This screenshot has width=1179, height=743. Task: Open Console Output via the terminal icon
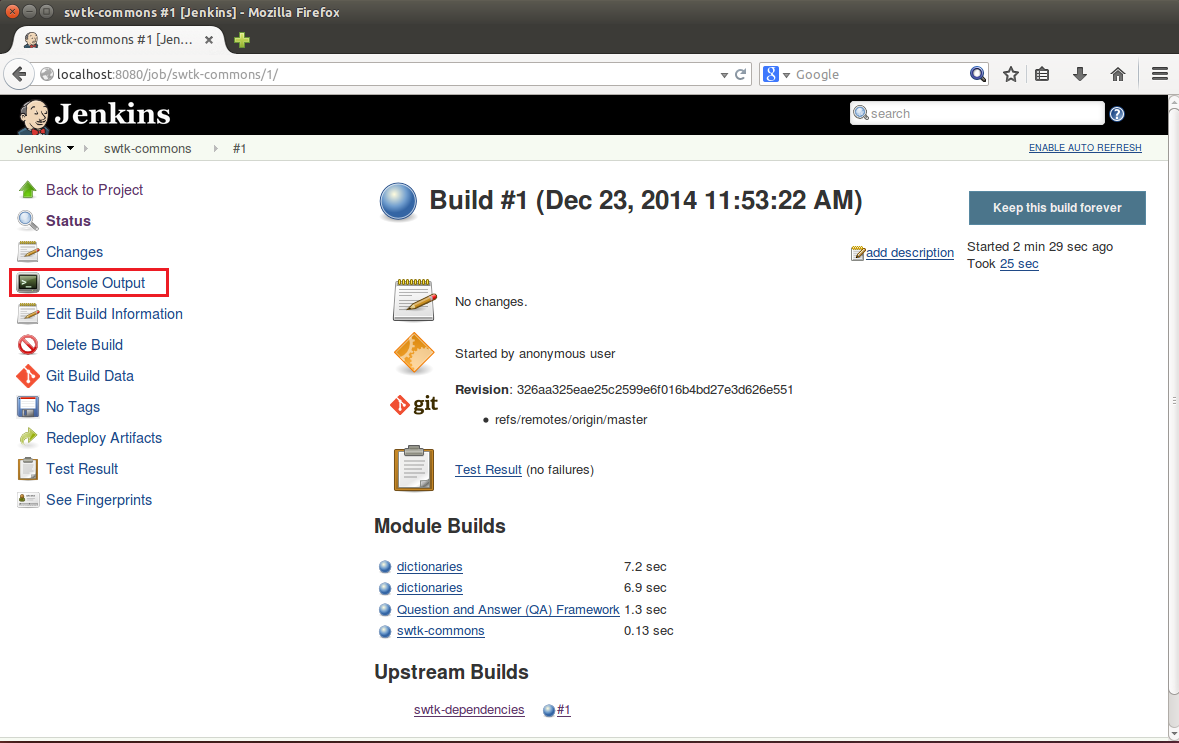(x=27, y=283)
